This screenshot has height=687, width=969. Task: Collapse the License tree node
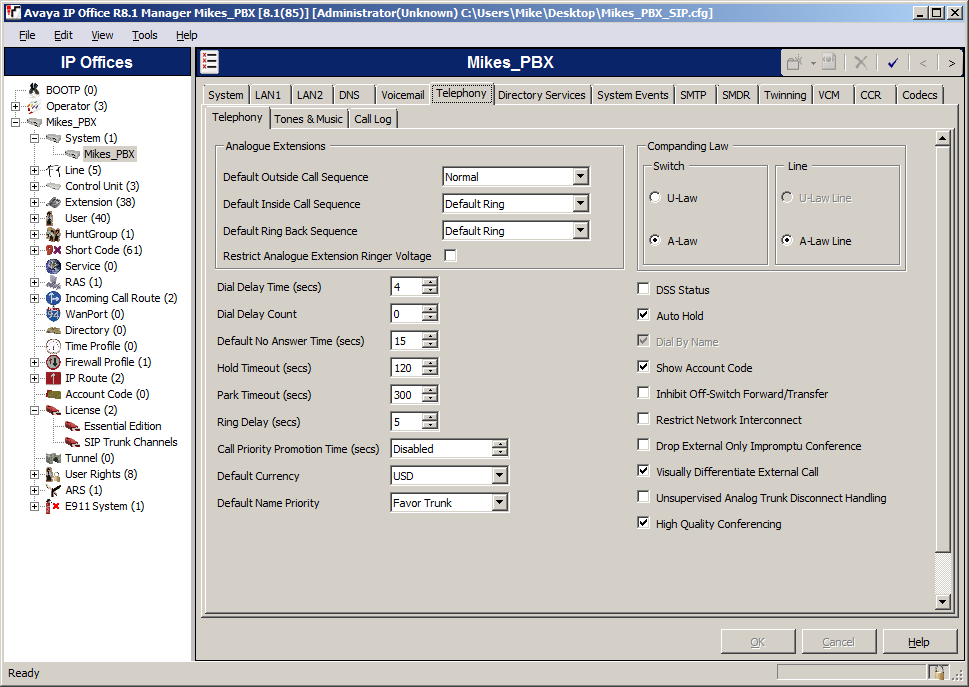tap(35, 410)
